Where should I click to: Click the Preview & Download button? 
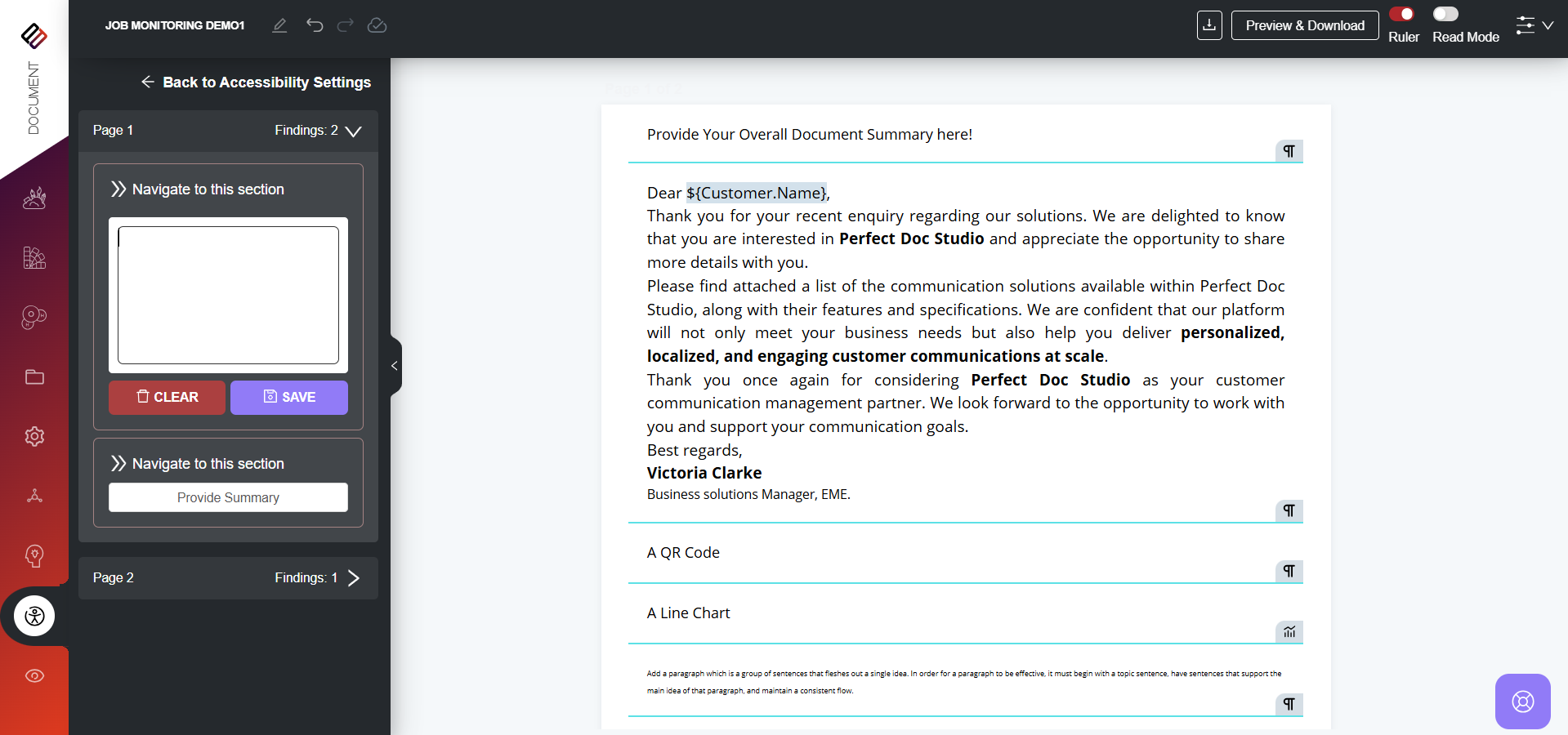point(1304,25)
